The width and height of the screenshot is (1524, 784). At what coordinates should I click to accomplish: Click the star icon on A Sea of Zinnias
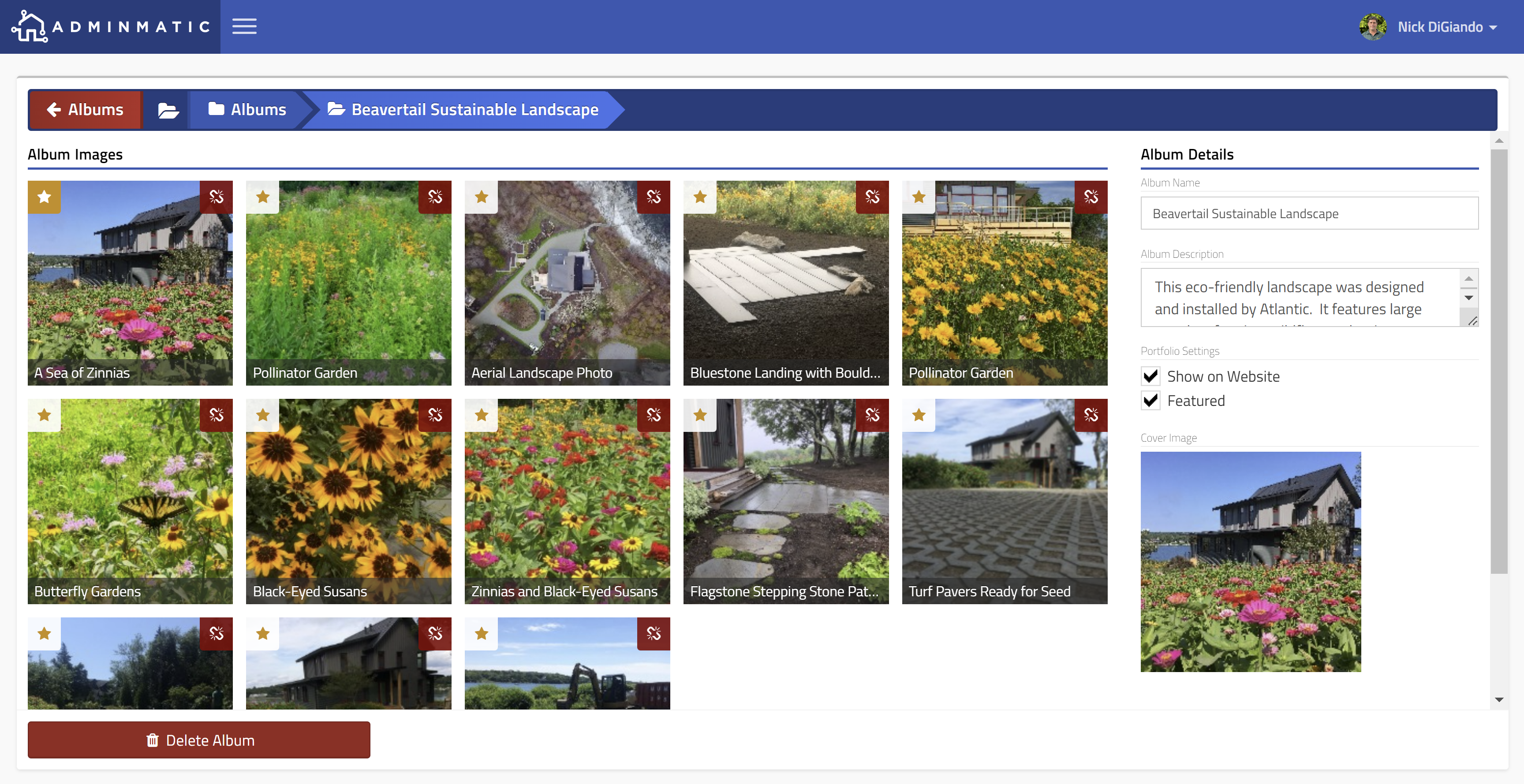pos(45,197)
